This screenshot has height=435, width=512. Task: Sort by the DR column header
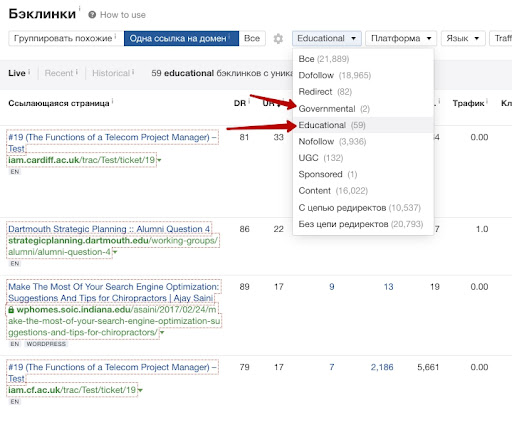[x=240, y=103]
